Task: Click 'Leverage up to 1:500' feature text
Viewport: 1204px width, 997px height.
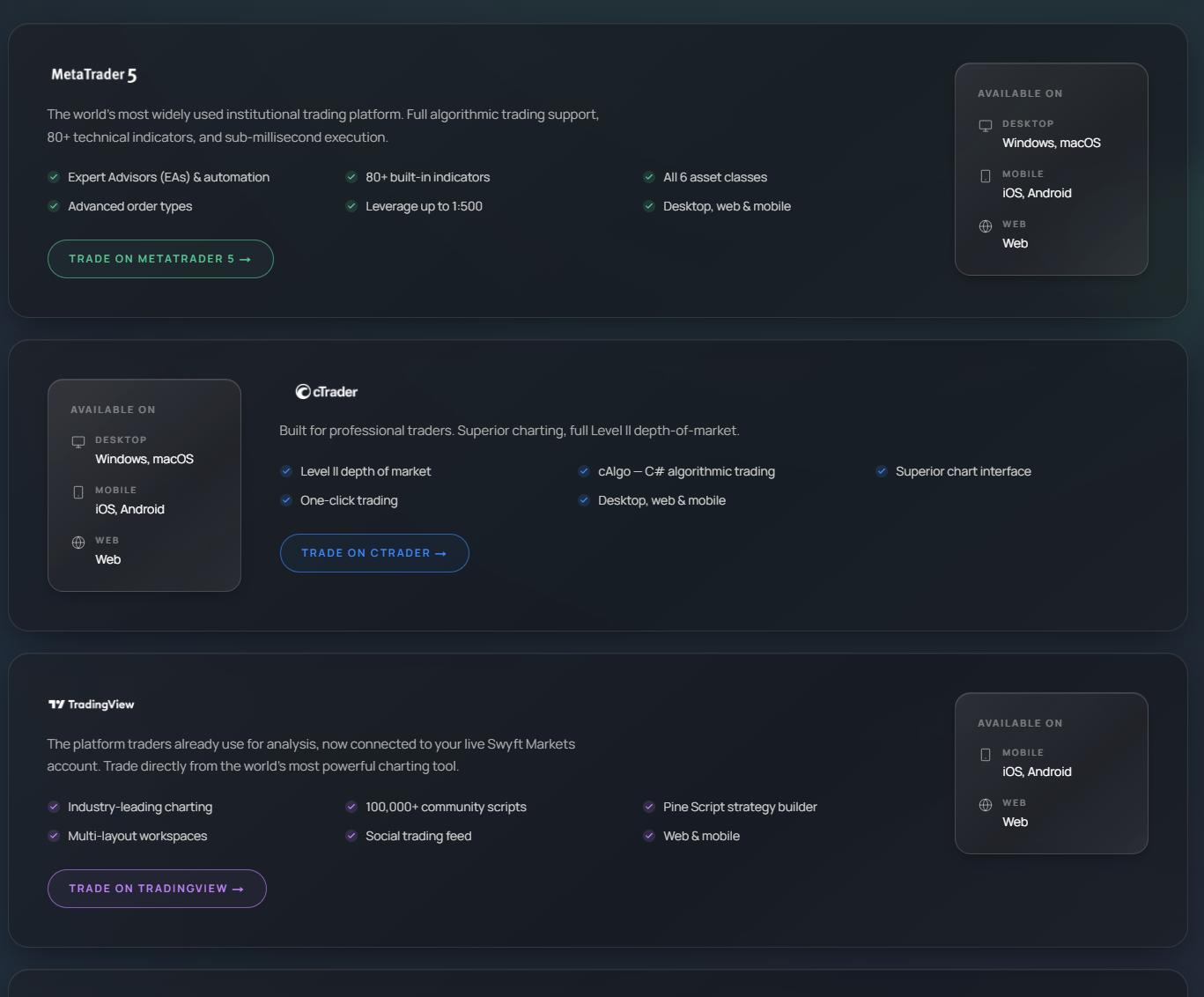Action: point(424,206)
